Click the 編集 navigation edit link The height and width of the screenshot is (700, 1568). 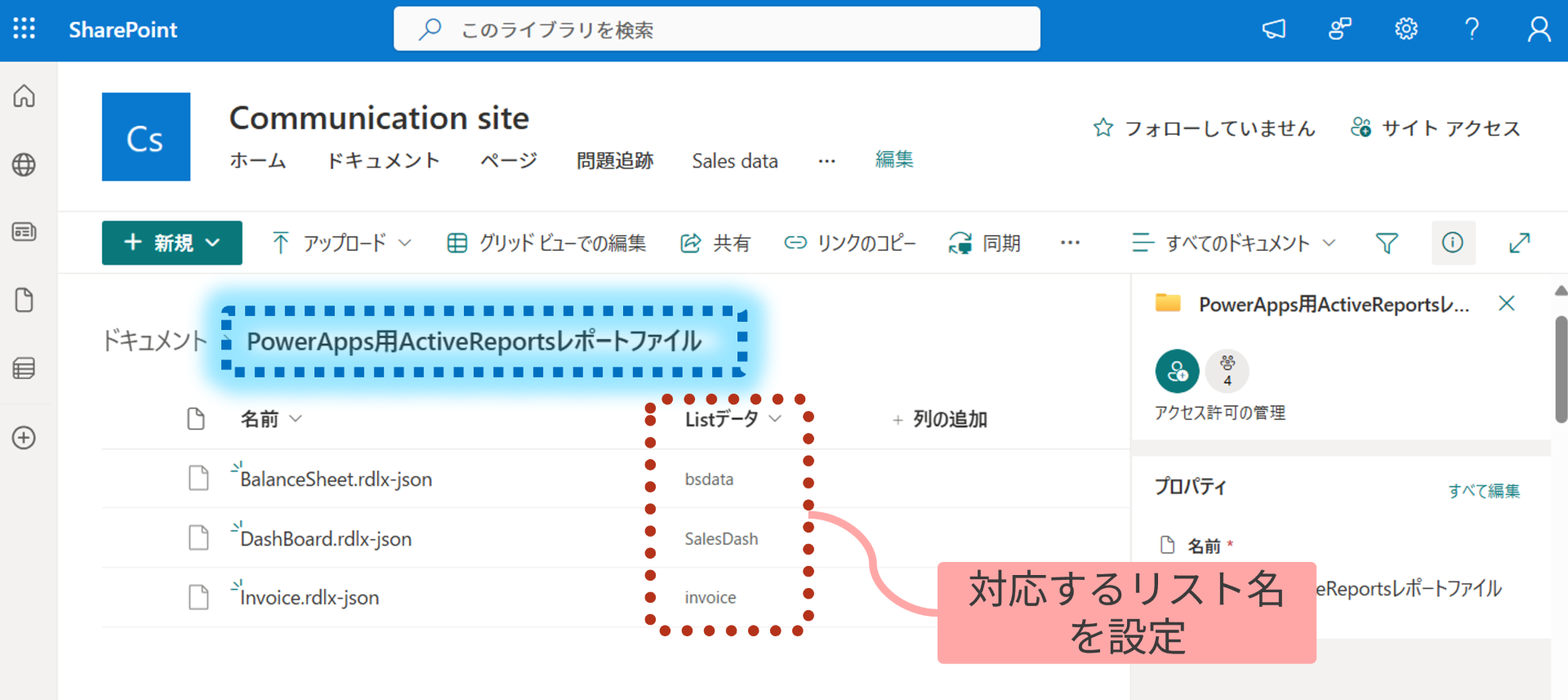pyautogui.click(x=894, y=159)
